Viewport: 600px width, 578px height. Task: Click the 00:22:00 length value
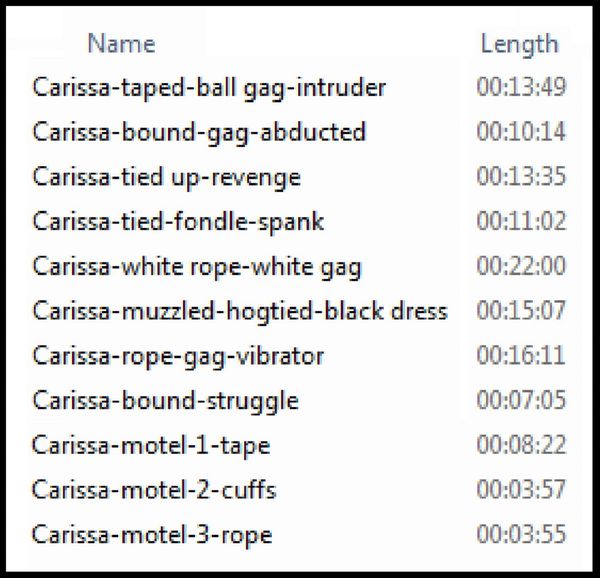(x=521, y=266)
